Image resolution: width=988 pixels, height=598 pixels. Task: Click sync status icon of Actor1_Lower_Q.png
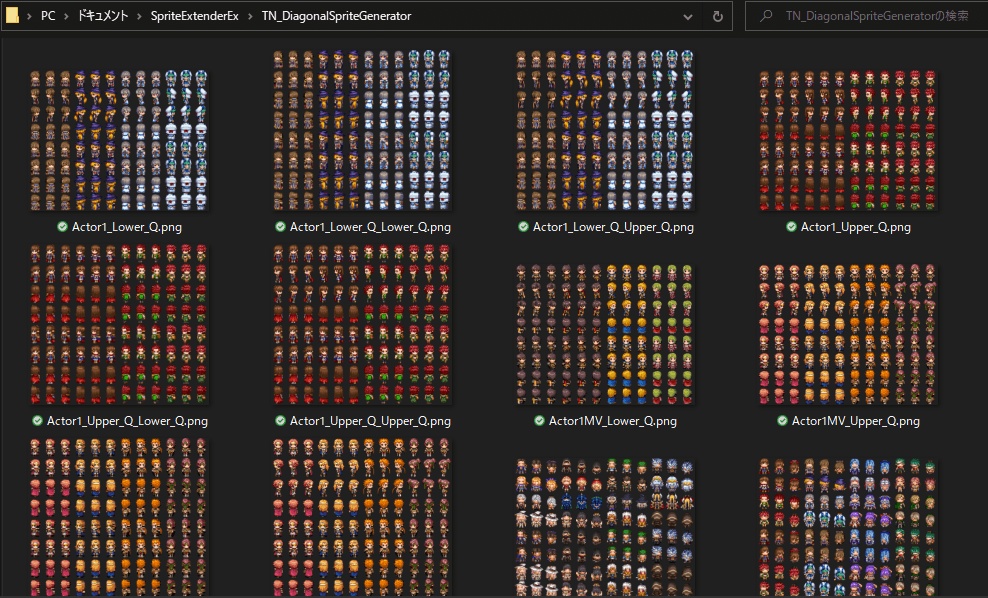tap(62, 227)
